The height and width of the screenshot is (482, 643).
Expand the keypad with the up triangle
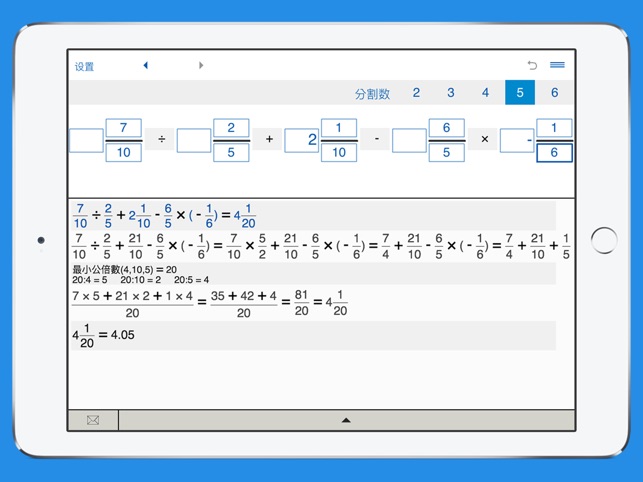346,420
